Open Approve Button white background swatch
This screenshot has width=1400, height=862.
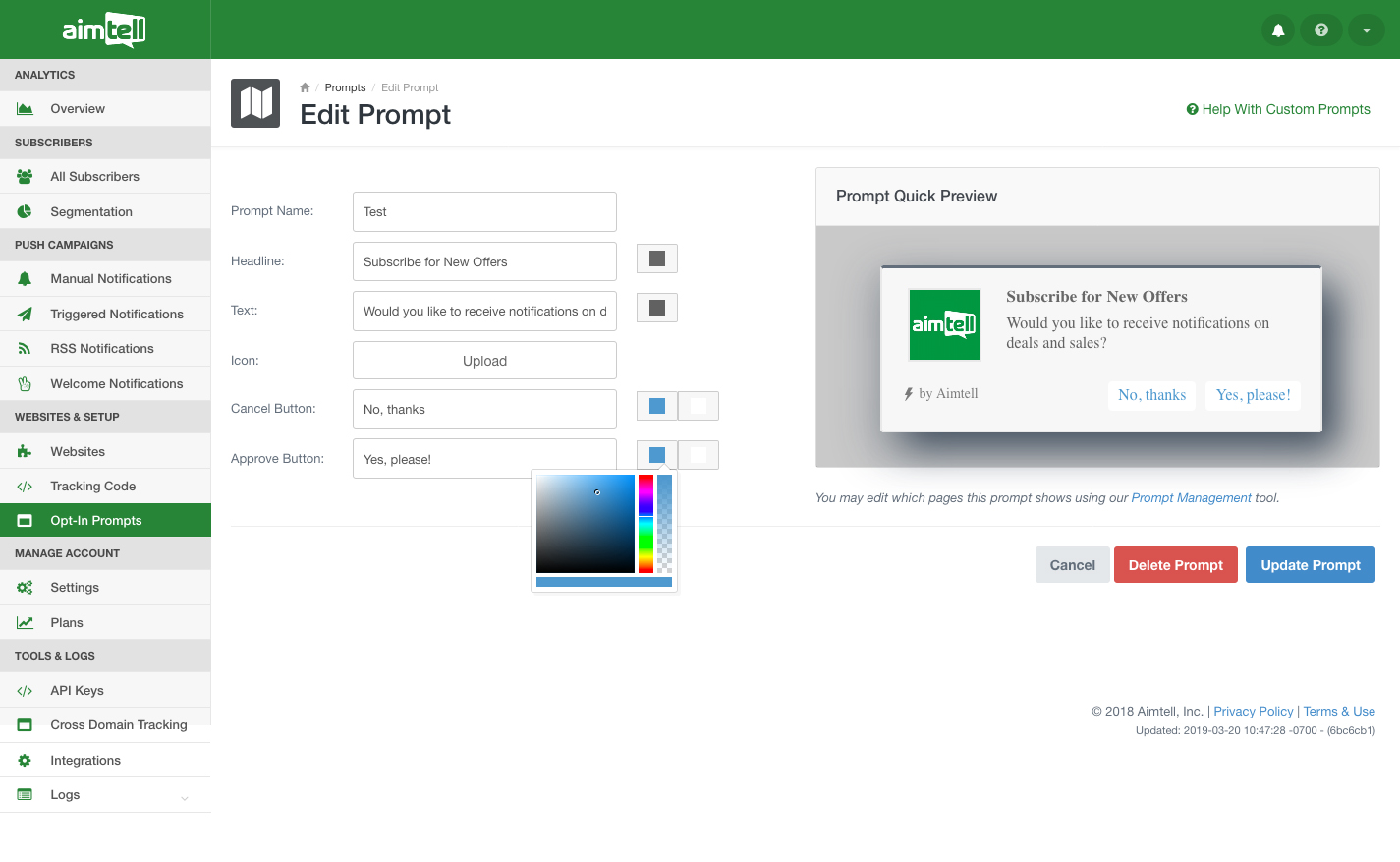(699, 455)
